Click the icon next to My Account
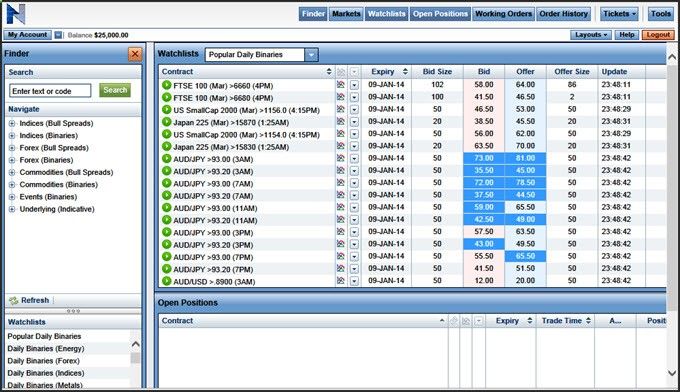The height and width of the screenshot is (392, 680). click(58, 35)
